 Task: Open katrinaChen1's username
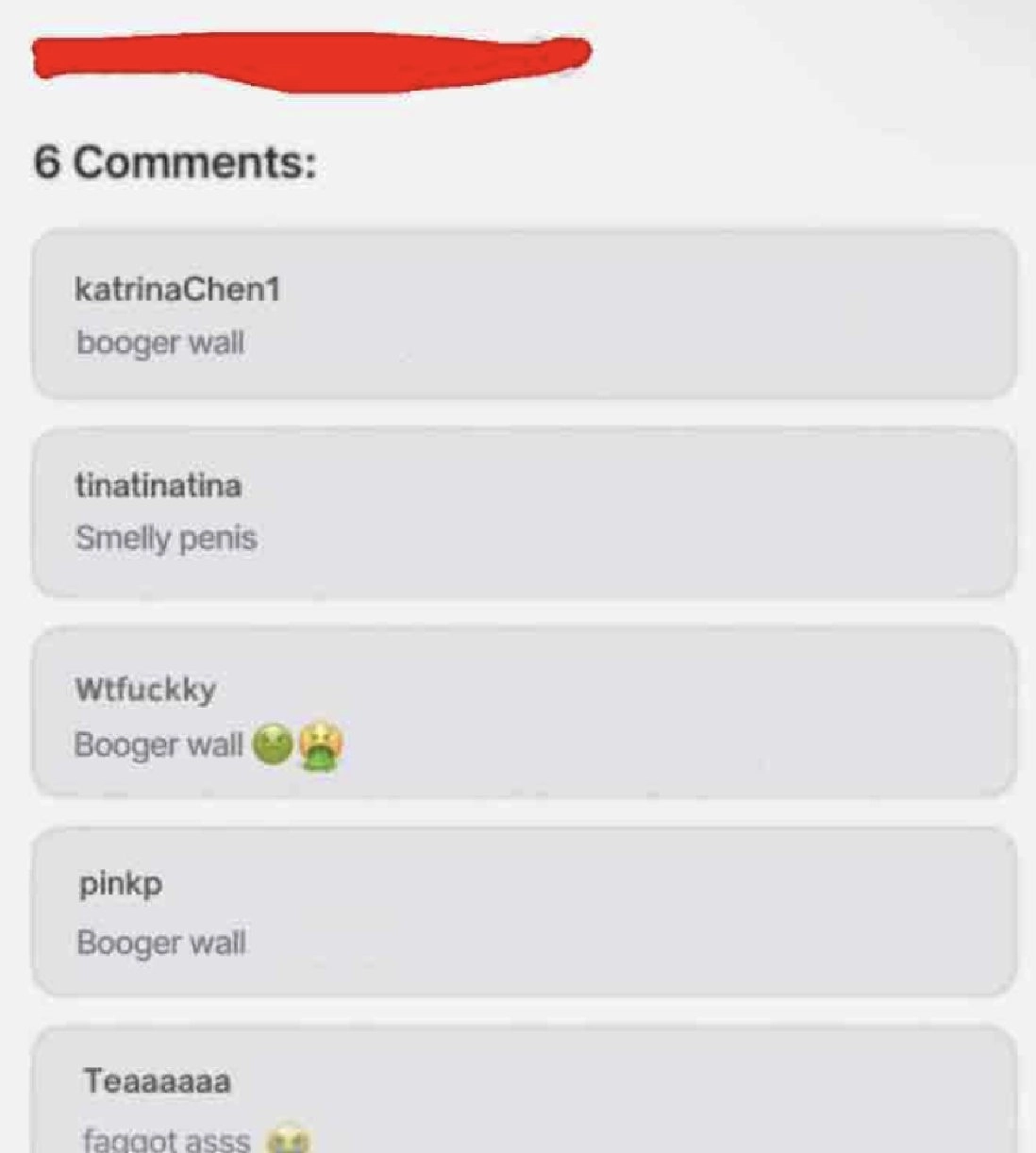[177, 289]
